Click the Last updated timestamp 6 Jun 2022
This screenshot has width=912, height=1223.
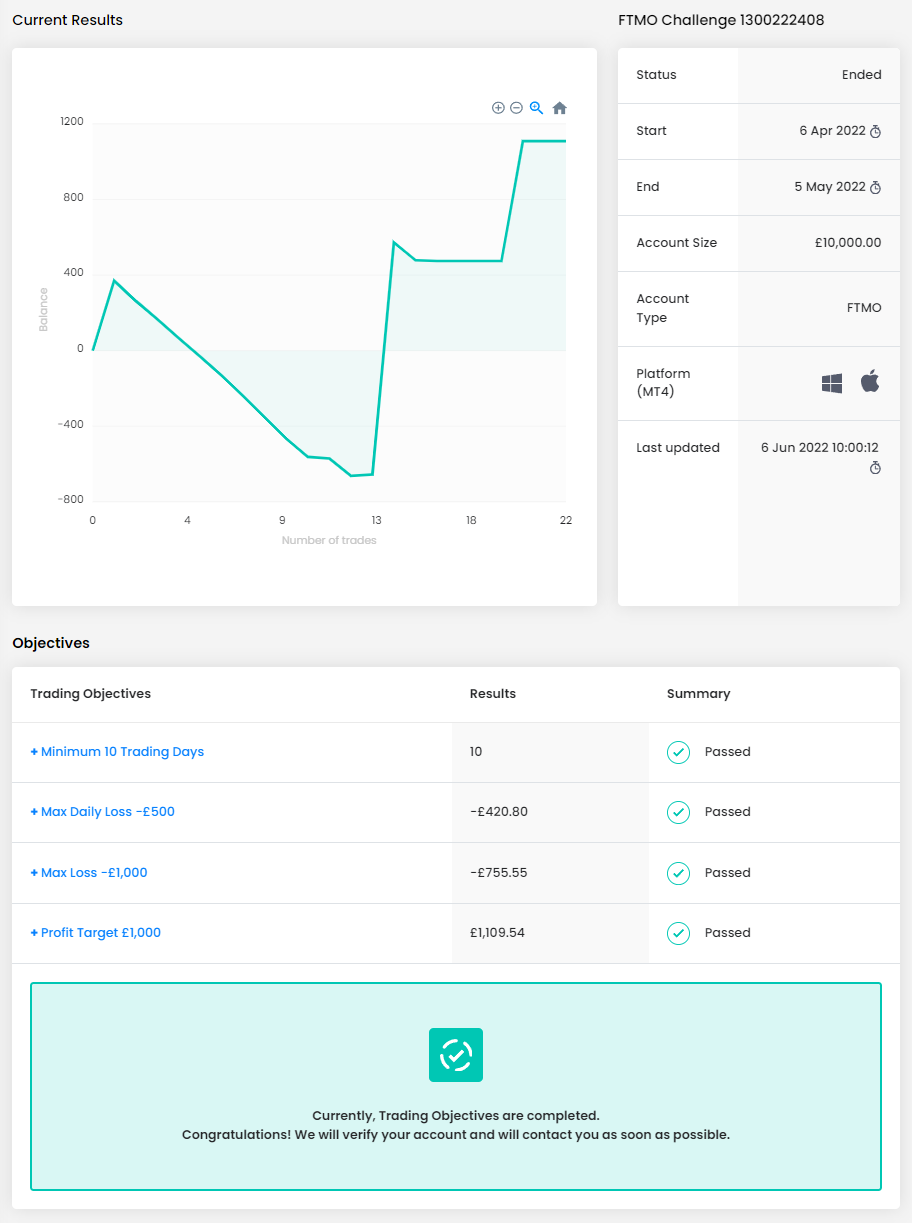(820, 448)
